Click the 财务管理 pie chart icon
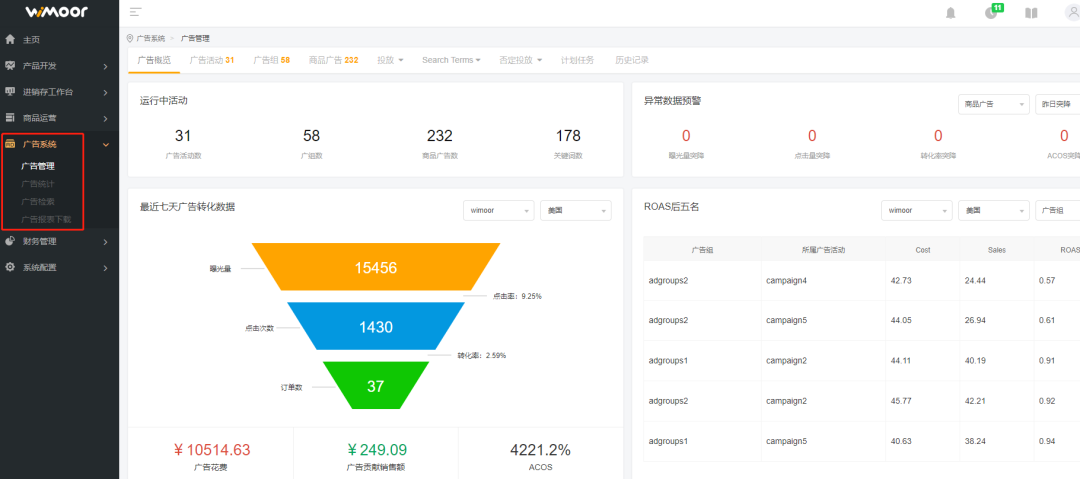The image size is (1080, 479). point(10,241)
